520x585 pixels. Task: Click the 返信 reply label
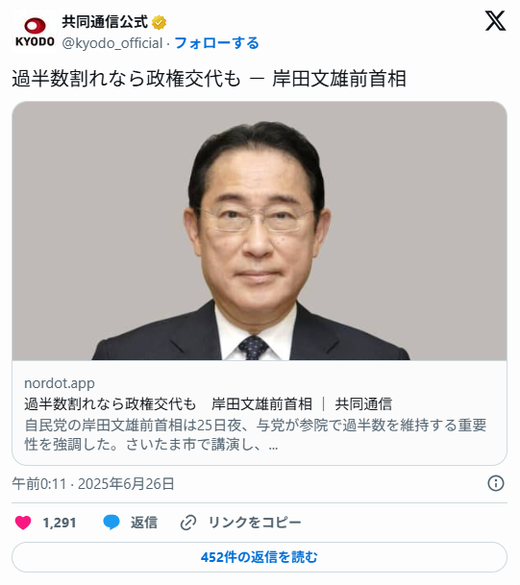point(144,522)
